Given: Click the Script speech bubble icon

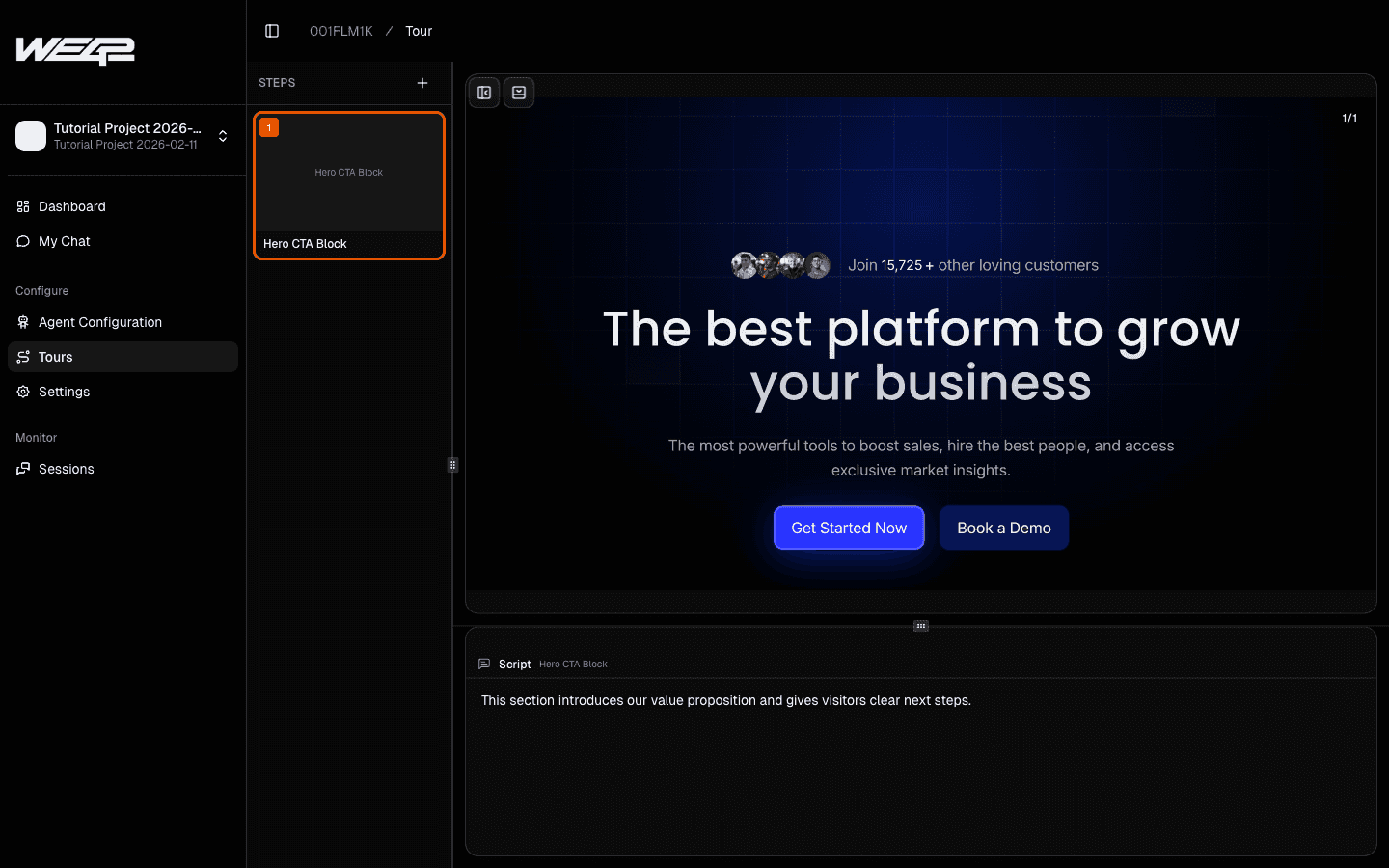Looking at the screenshot, I should [483, 664].
